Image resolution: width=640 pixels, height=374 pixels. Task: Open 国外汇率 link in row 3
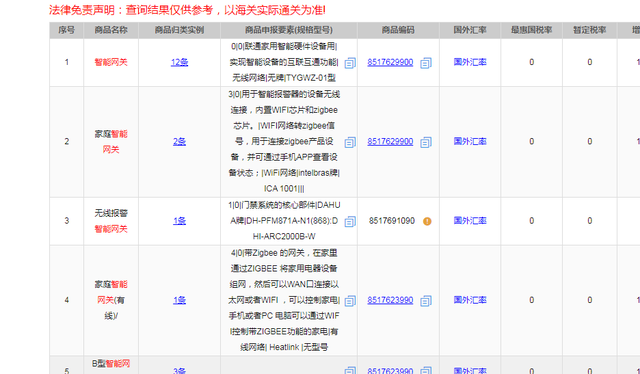pos(470,220)
